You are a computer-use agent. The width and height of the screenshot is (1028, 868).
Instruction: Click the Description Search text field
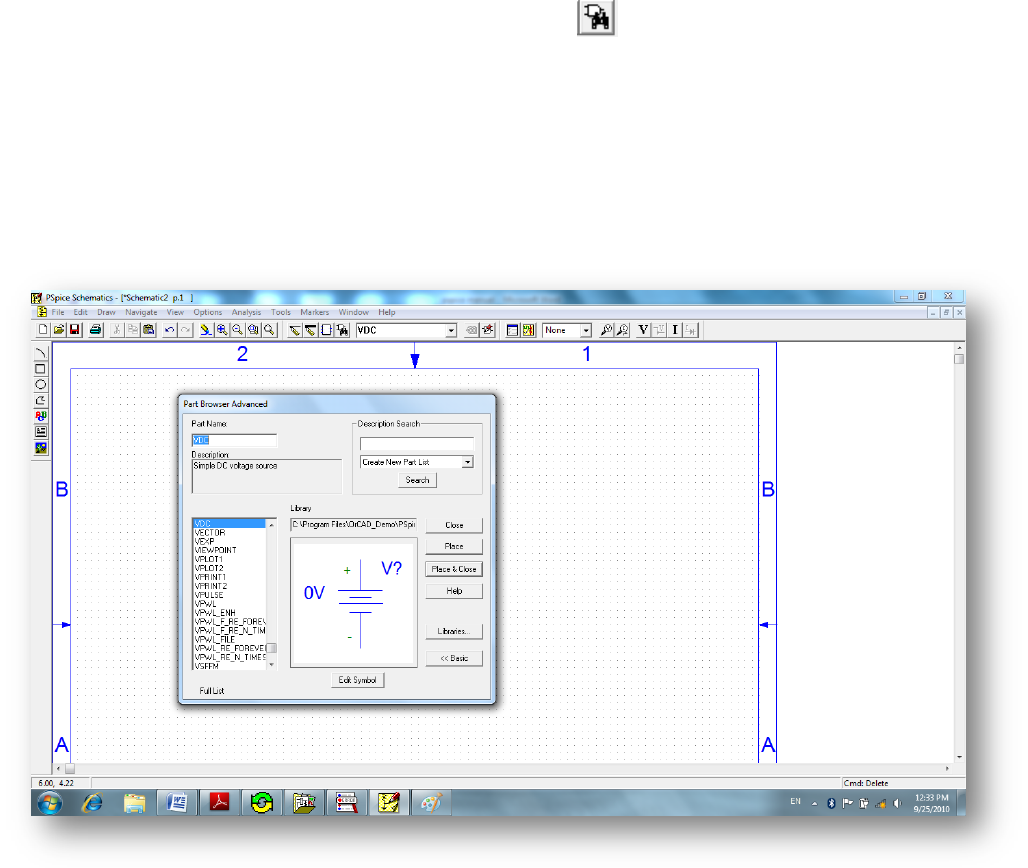tap(416, 444)
